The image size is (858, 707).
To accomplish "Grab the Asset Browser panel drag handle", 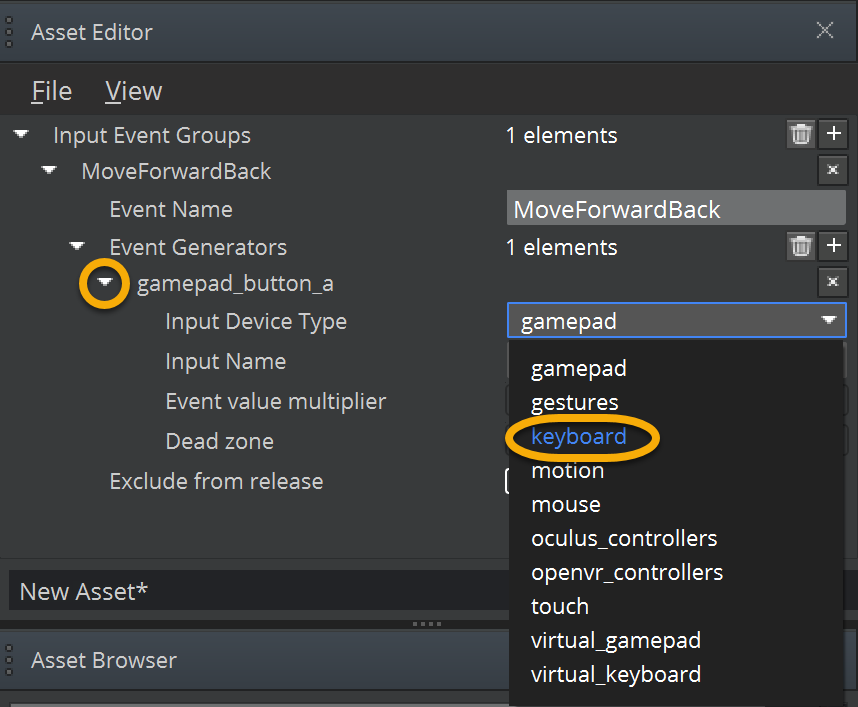I will click(x=9, y=660).
